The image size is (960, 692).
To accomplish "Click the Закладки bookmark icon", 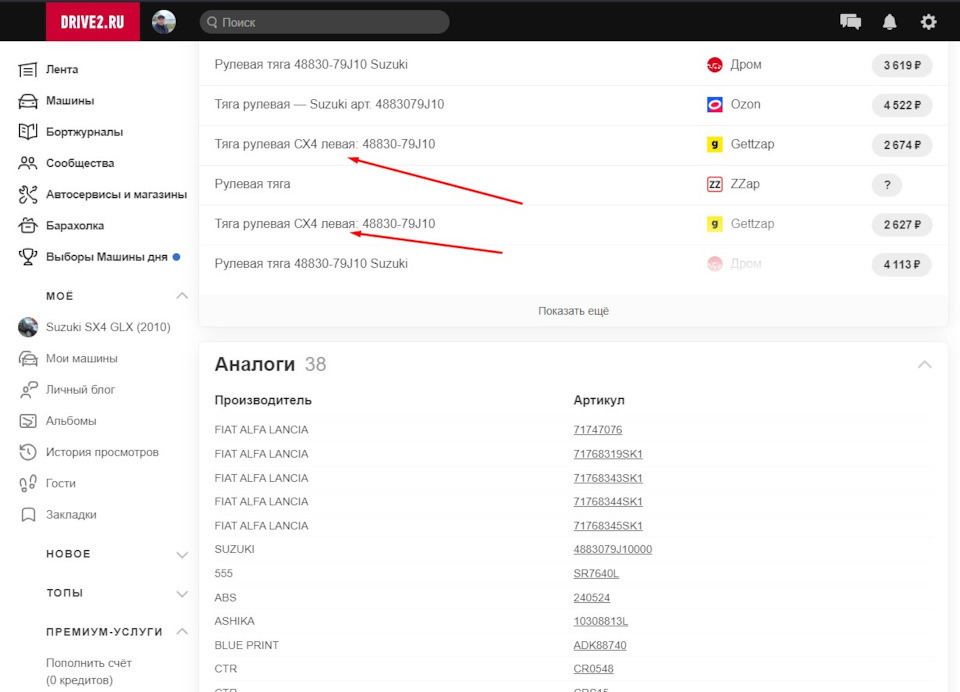I will (28, 514).
